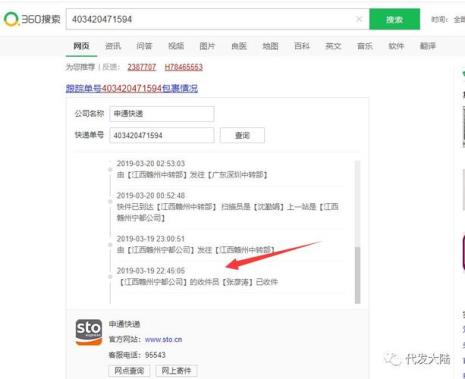The width and height of the screenshot is (465, 379).
Task: Open the 百科 tab
Action: click(x=302, y=46)
